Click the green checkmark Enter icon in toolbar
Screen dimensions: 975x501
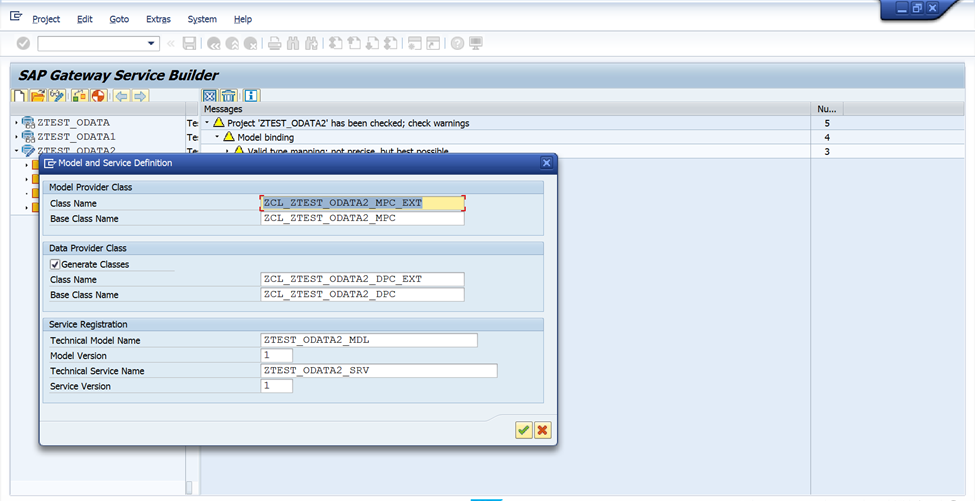tap(23, 44)
